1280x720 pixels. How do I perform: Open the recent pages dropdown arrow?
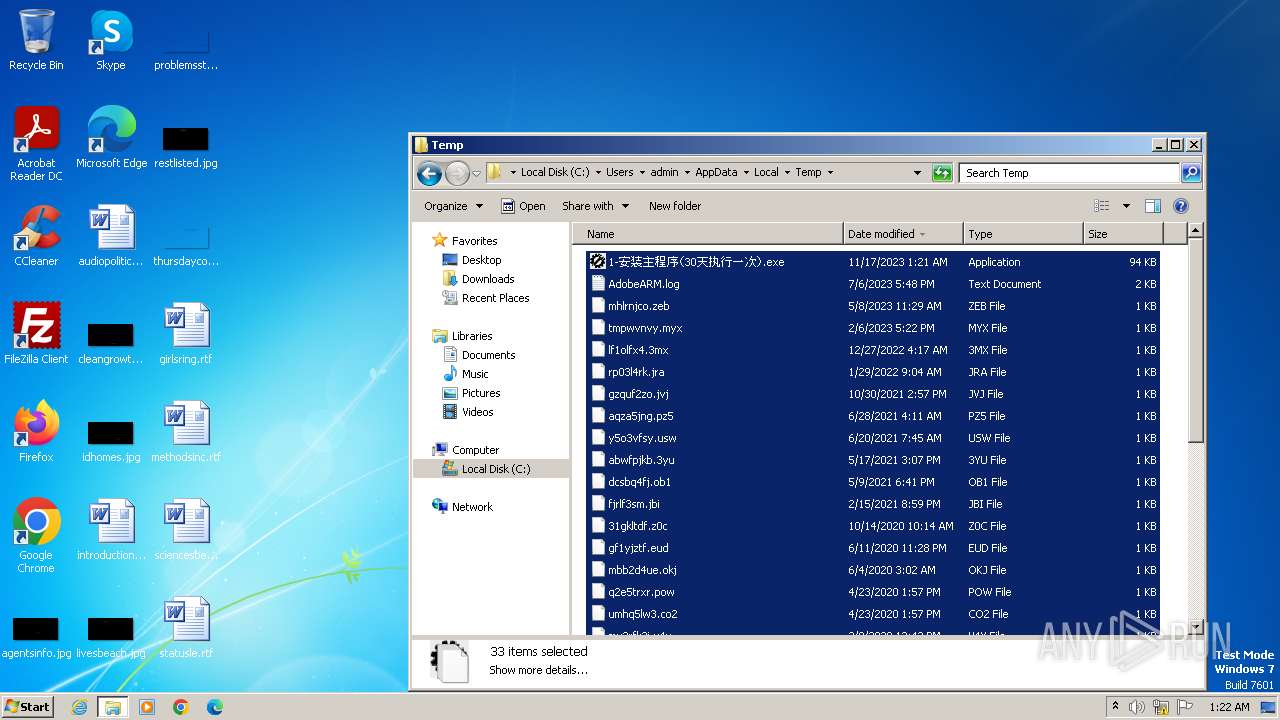(477, 173)
